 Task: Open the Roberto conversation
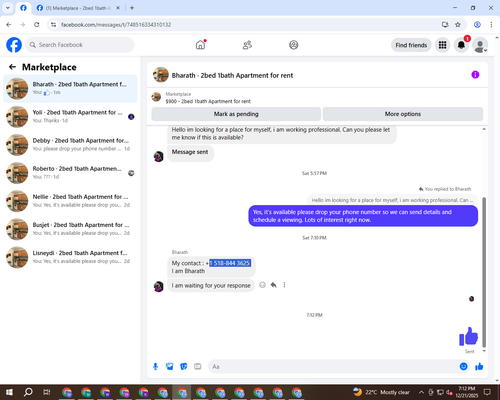pyautogui.click(x=70, y=173)
